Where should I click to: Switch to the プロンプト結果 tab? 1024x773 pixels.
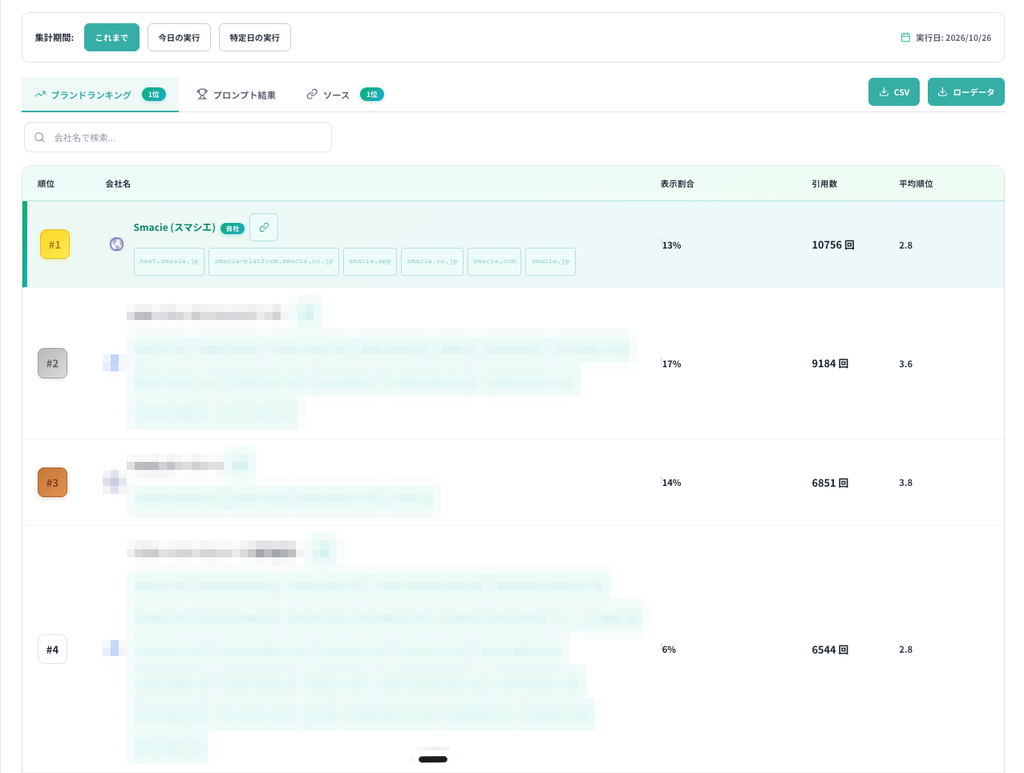[236, 95]
